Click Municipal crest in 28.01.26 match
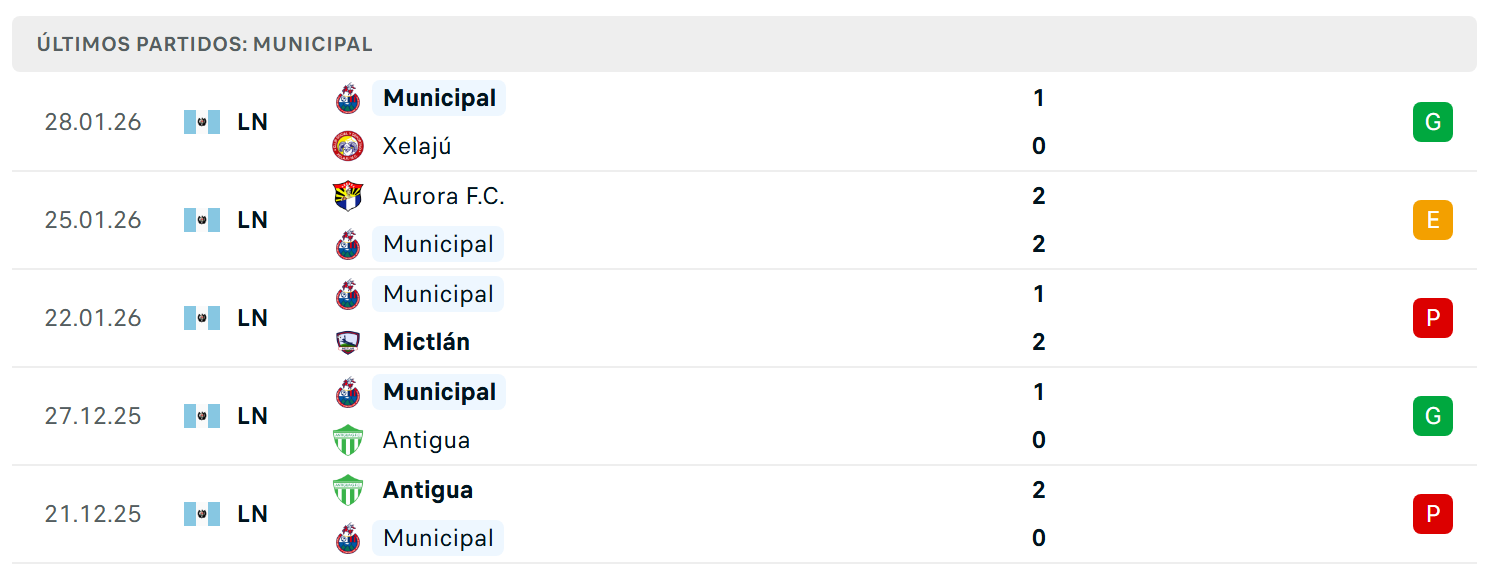Screen dimensions: 1492x581 point(348,98)
